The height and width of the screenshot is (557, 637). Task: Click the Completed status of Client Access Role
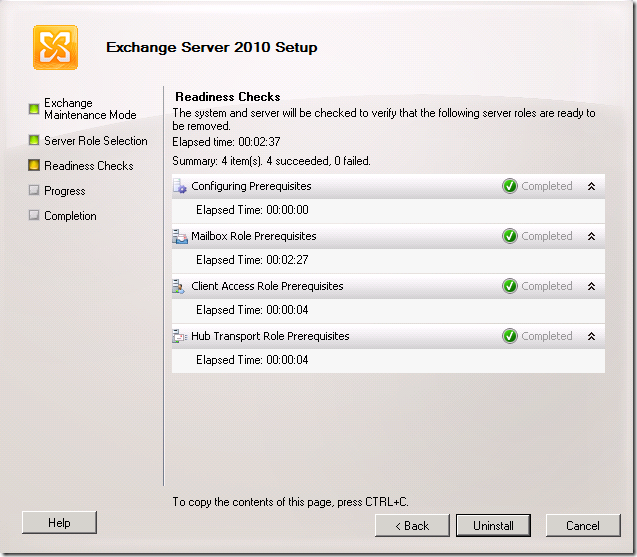pos(547,286)
